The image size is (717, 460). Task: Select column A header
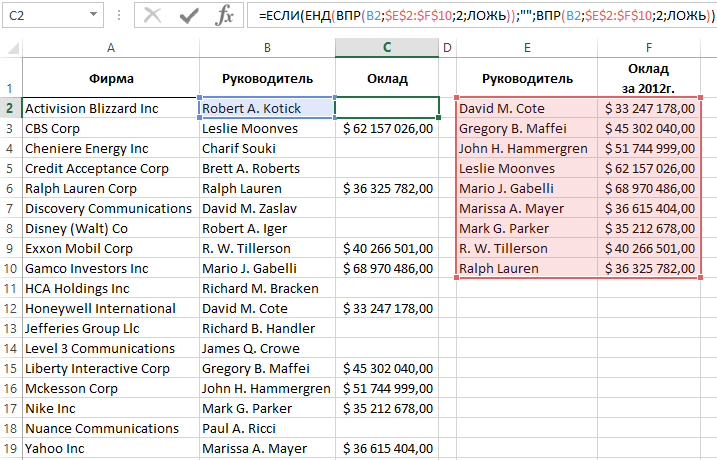(x=110, y=48)
